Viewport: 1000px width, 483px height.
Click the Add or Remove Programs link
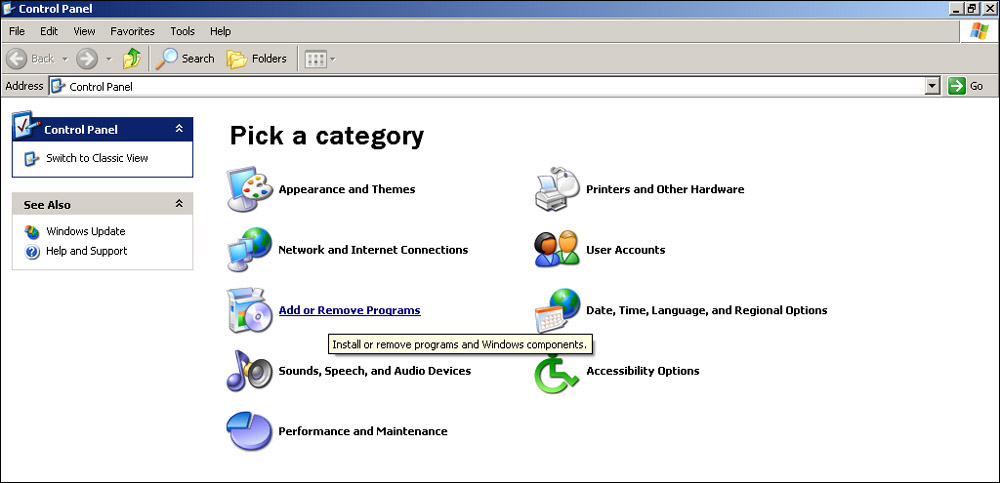349,311
